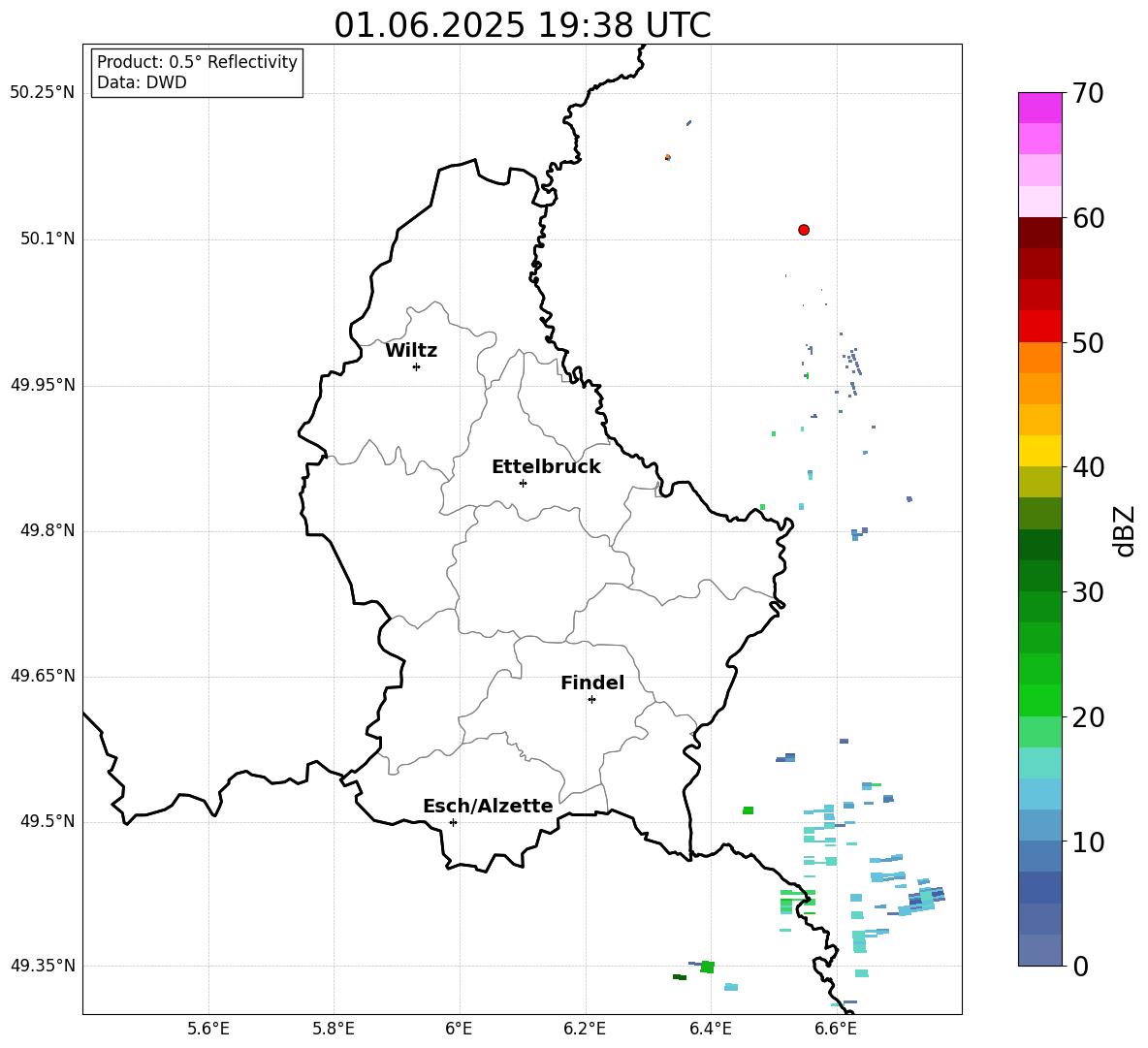Viewport: 1148px width, 1048px height.
Task: Click the 6°E longitude label
Action: click(x=459, y=1029)
